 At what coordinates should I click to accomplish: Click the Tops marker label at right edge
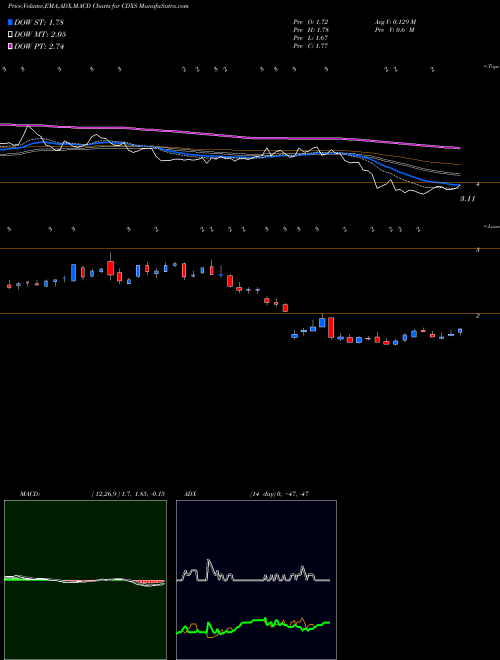pos(491,67)
